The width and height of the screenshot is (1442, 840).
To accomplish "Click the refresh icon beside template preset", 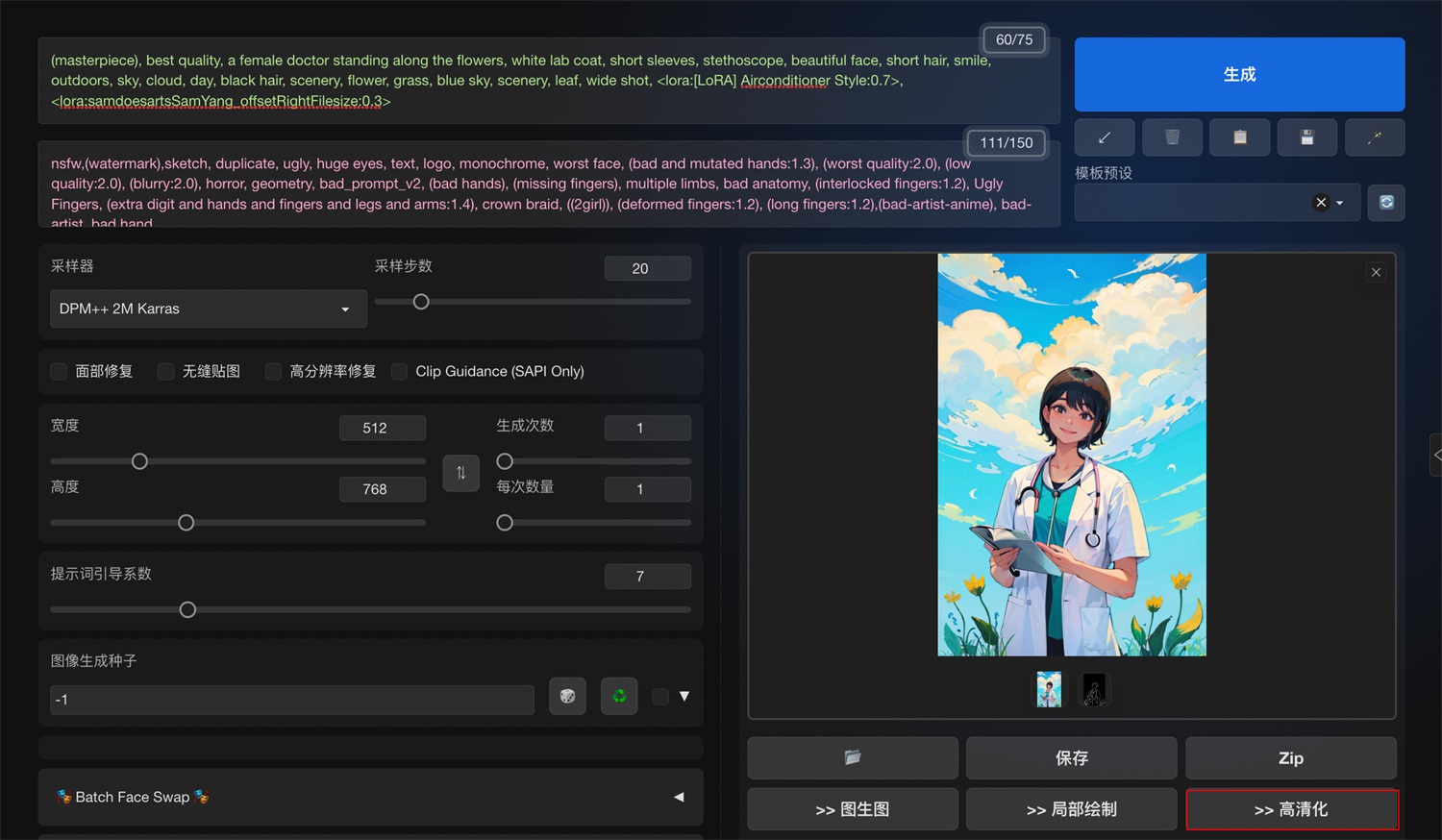I will coord(1385,203).
